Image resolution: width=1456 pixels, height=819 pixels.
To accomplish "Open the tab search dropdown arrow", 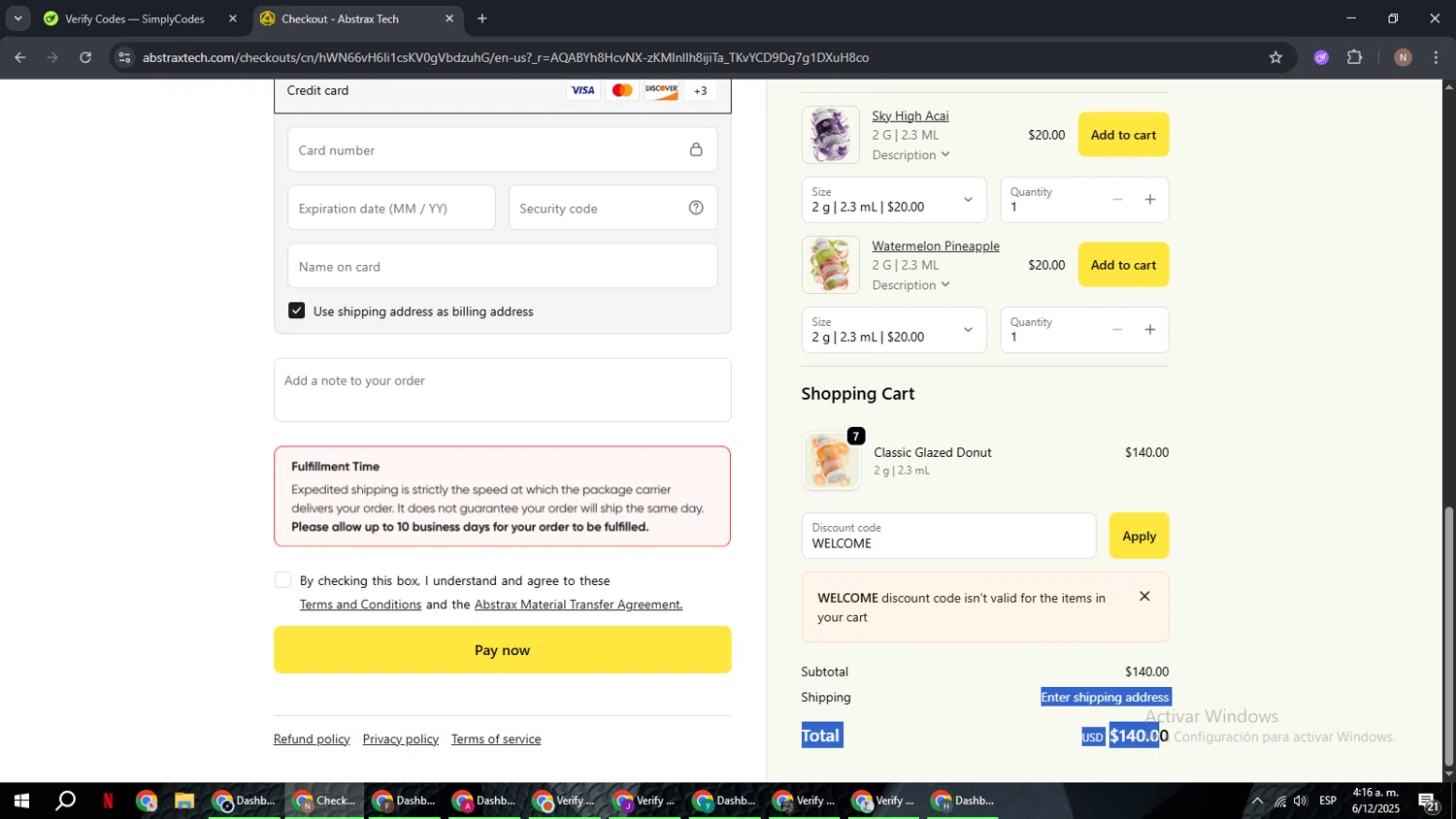I will [17, 18].
